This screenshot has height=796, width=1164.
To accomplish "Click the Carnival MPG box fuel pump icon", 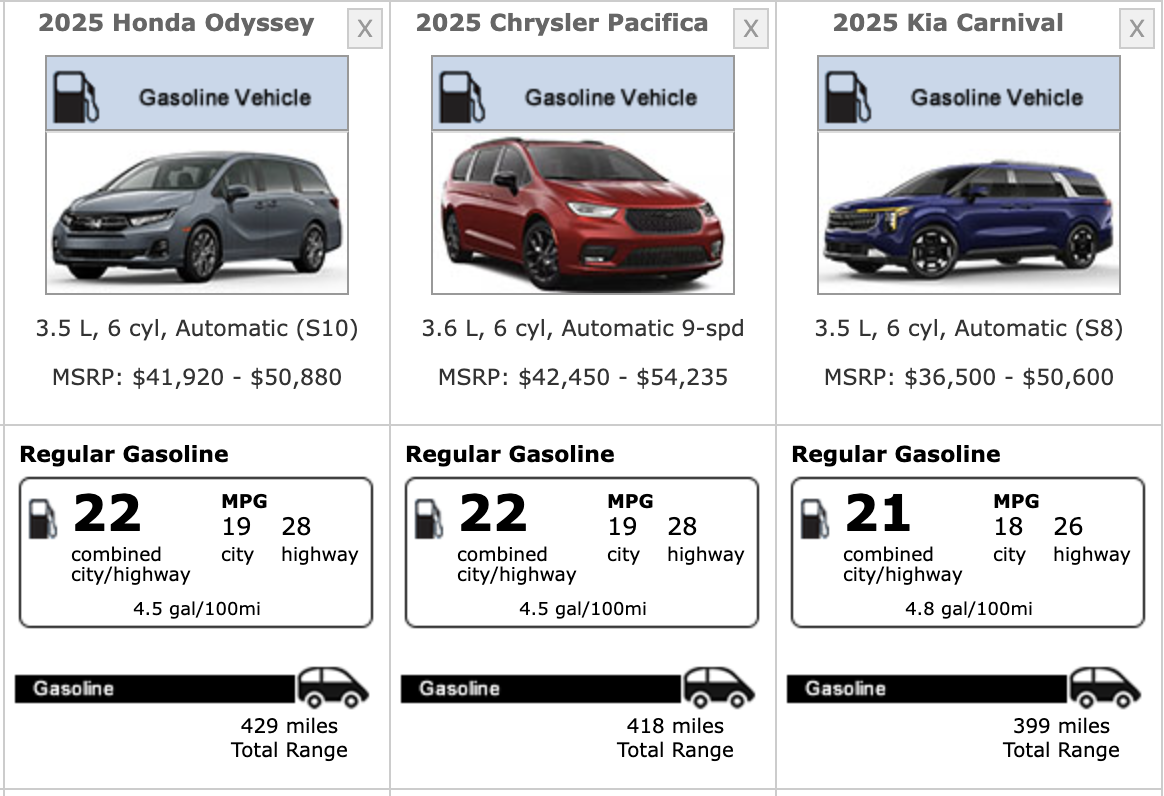I will [x=815, y=518].
